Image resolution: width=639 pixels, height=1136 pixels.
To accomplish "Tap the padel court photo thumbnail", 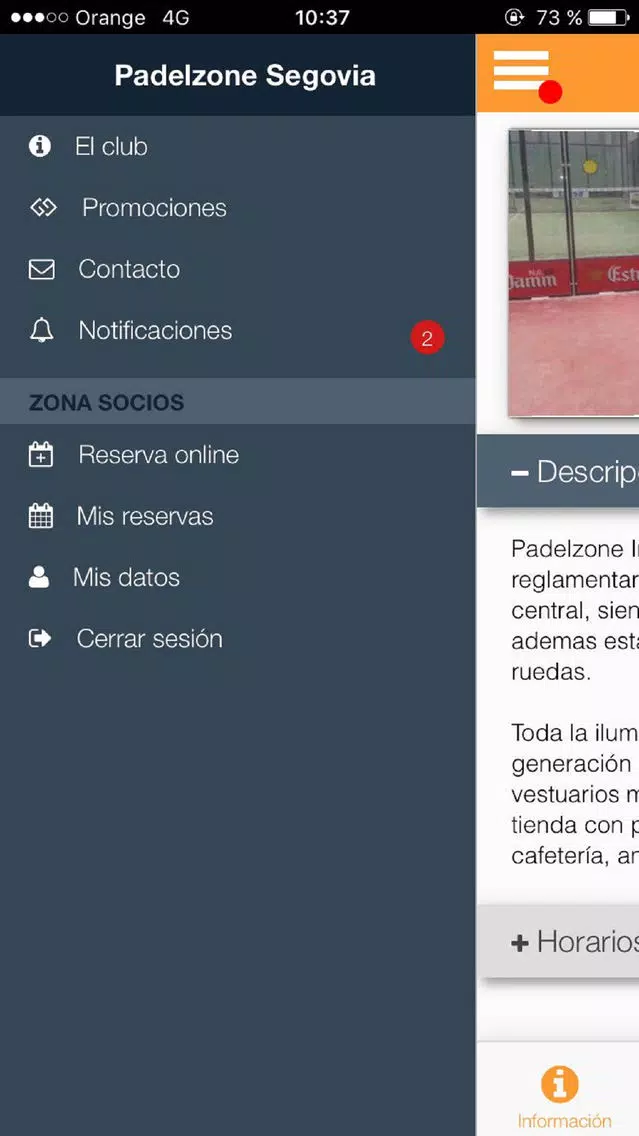I will click(574, 273).
